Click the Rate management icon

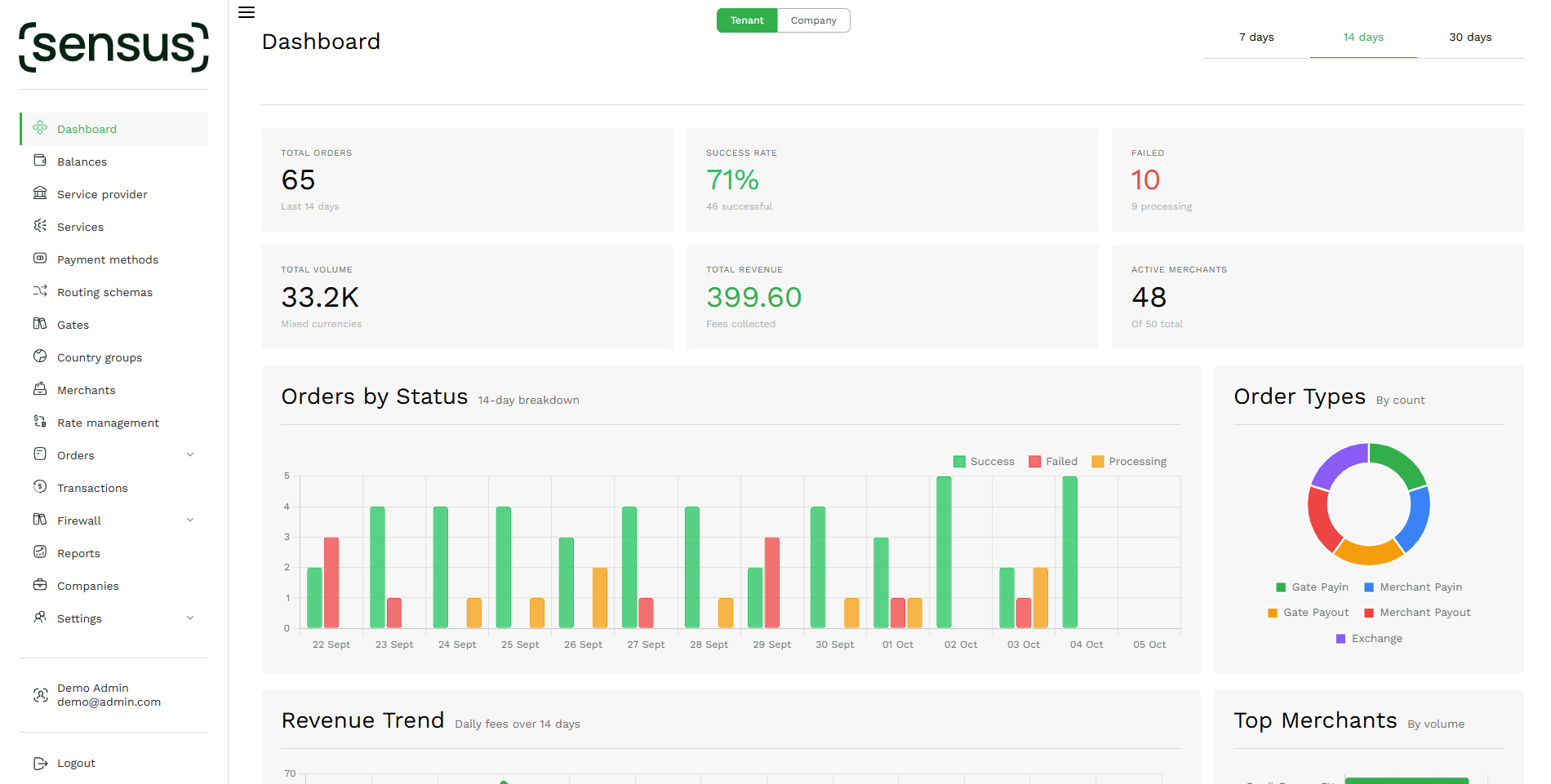40,422
